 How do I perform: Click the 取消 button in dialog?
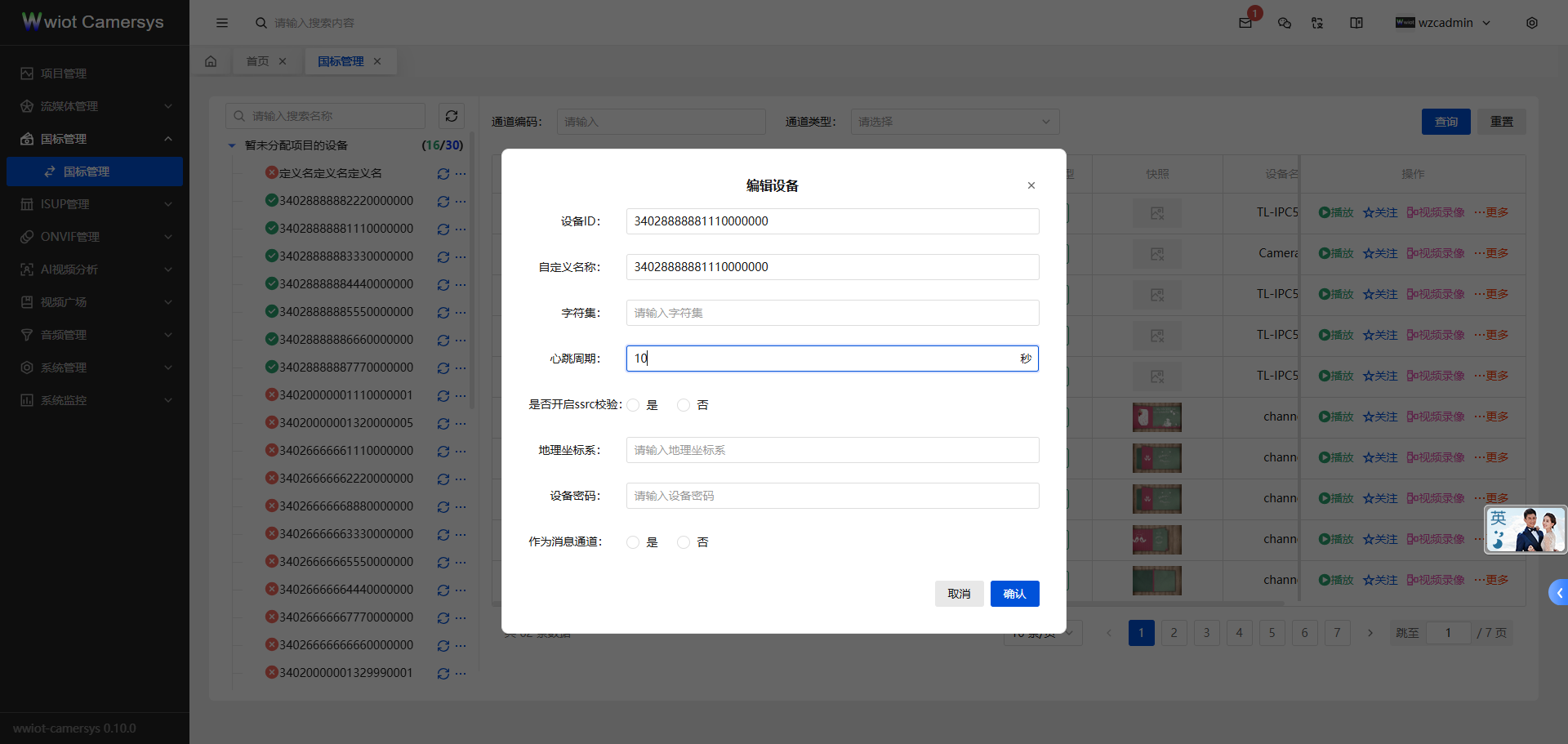pyautogui.click(x=959, y=594)
